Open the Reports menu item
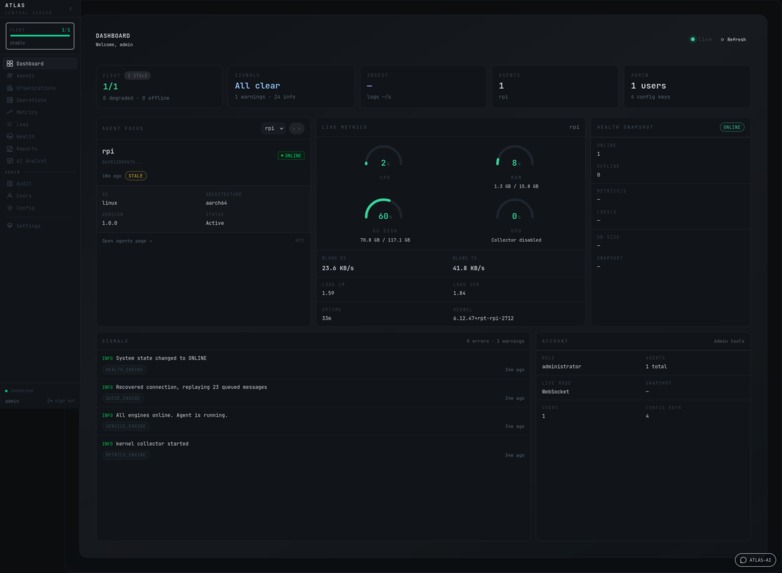Image resolution: width=782 pixels, height=573 pixels. point(40,149)
